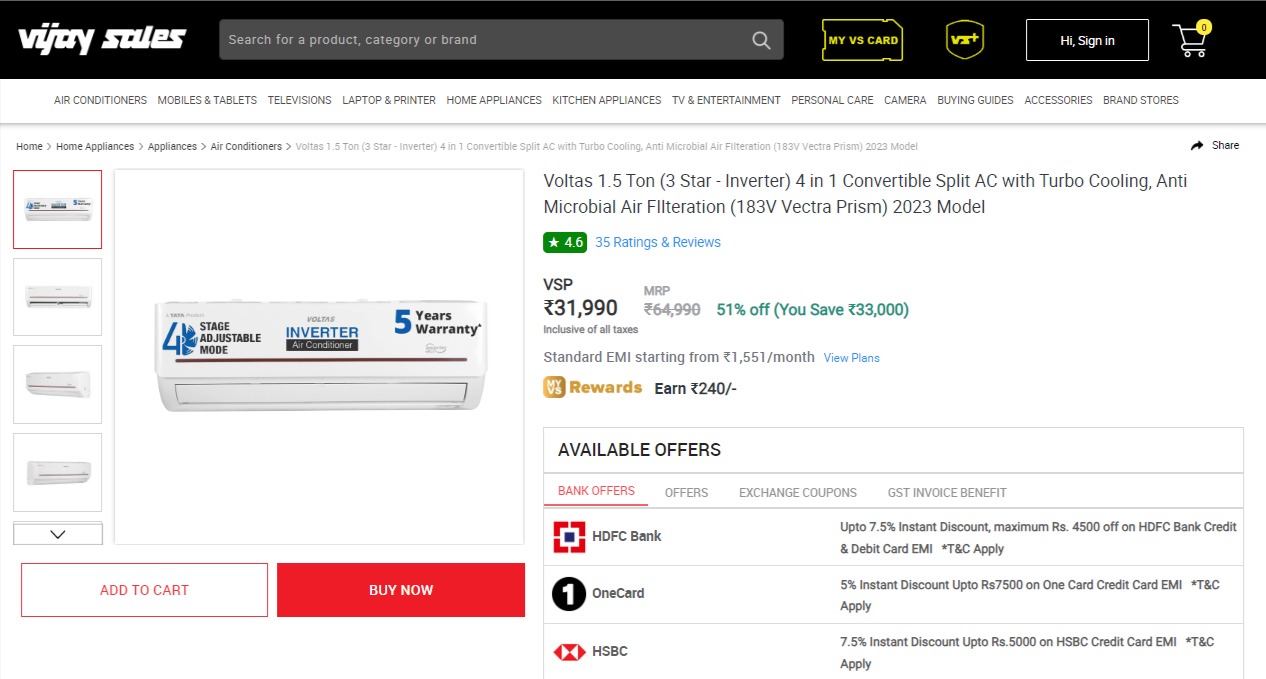Open the Televisions menu

tap(299, 100)
